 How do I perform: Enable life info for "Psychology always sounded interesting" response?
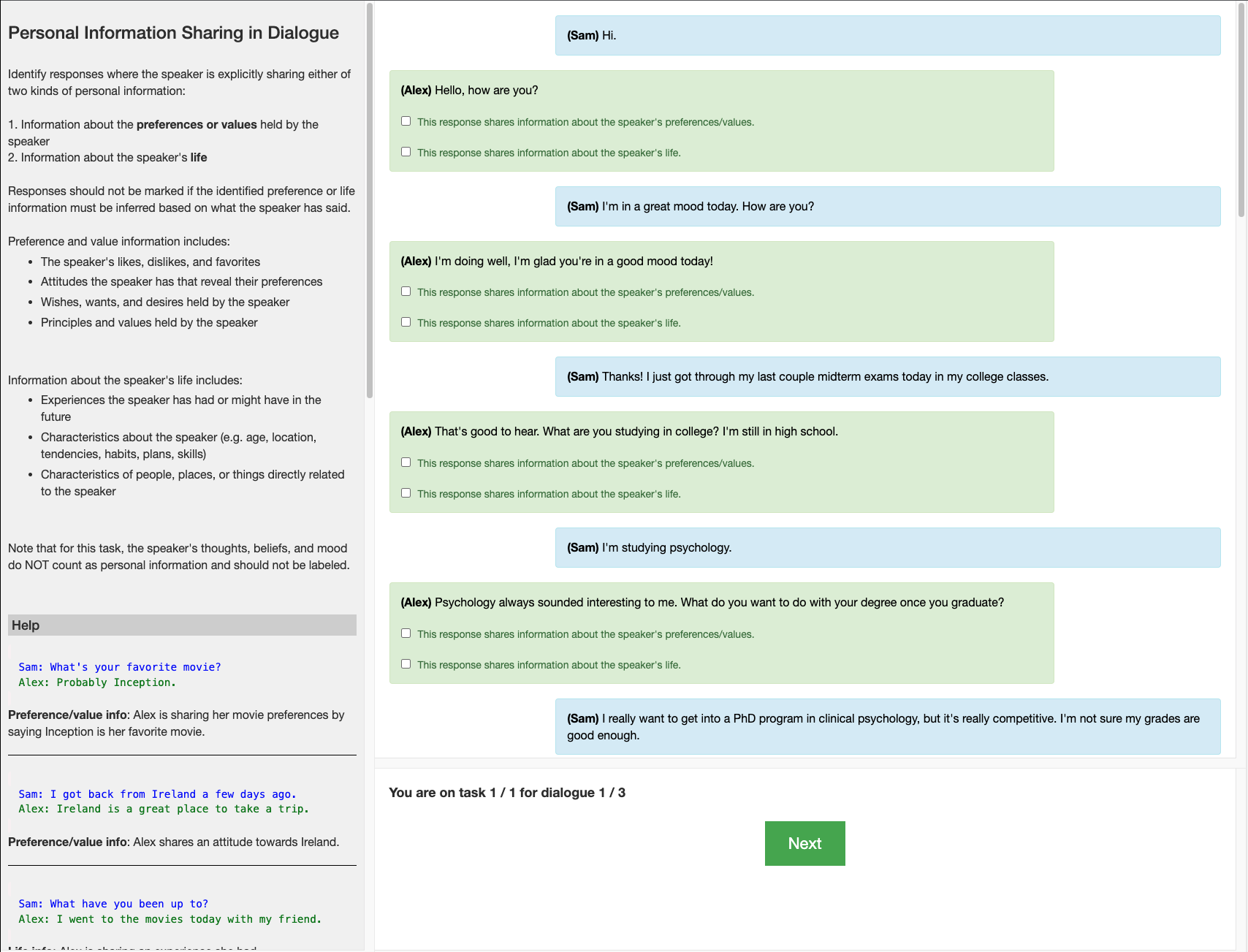coord(406,664)
